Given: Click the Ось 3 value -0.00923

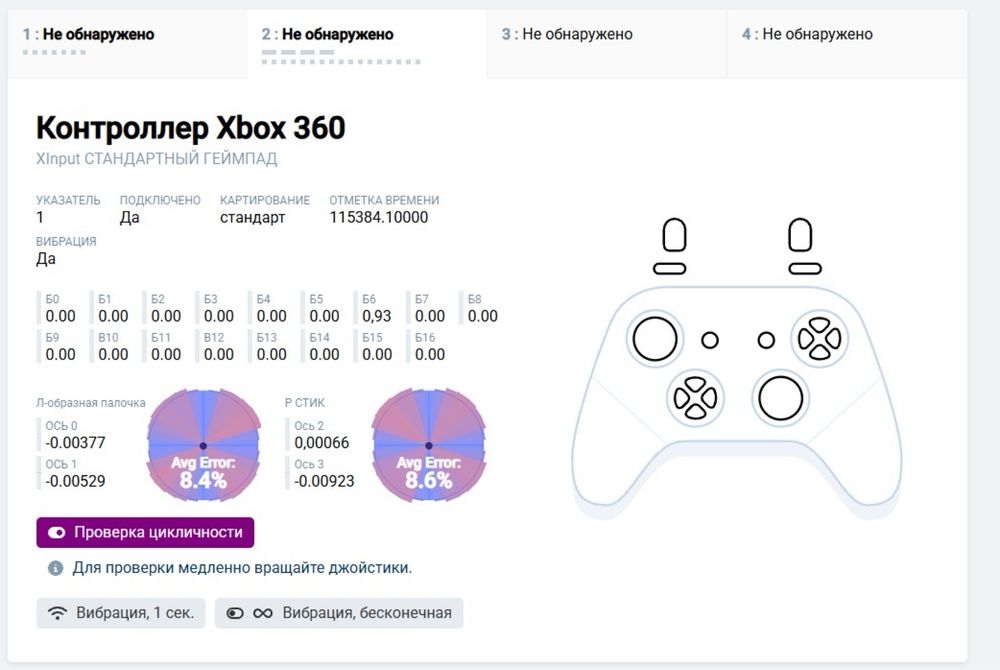Looking at the screenshot, I should click(324, 481).
